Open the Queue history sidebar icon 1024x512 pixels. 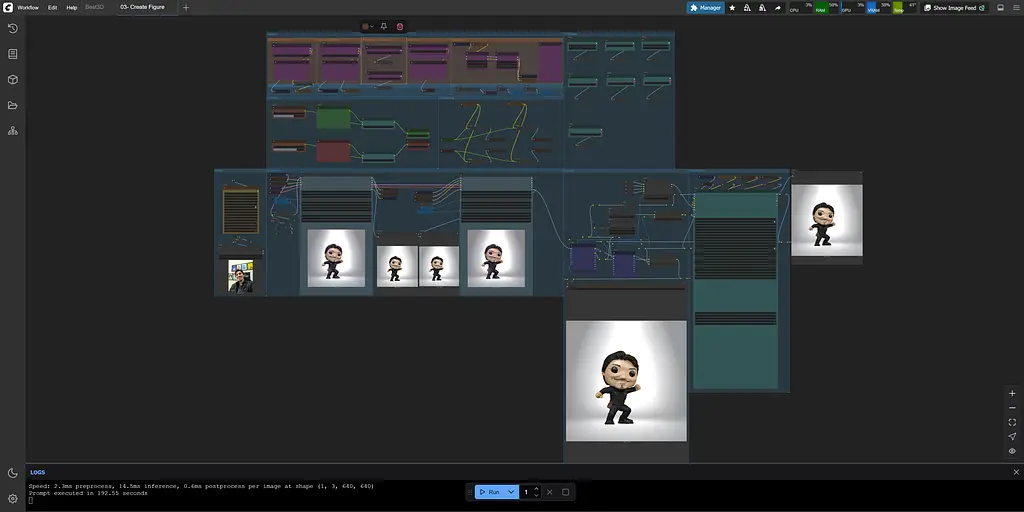[12, 28]
